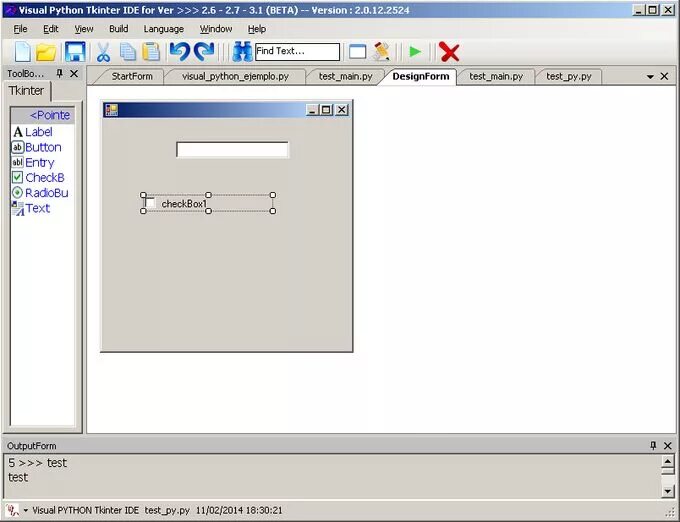Close the active document tab
This screenshot has width=680, height=522.
[664, 76]
